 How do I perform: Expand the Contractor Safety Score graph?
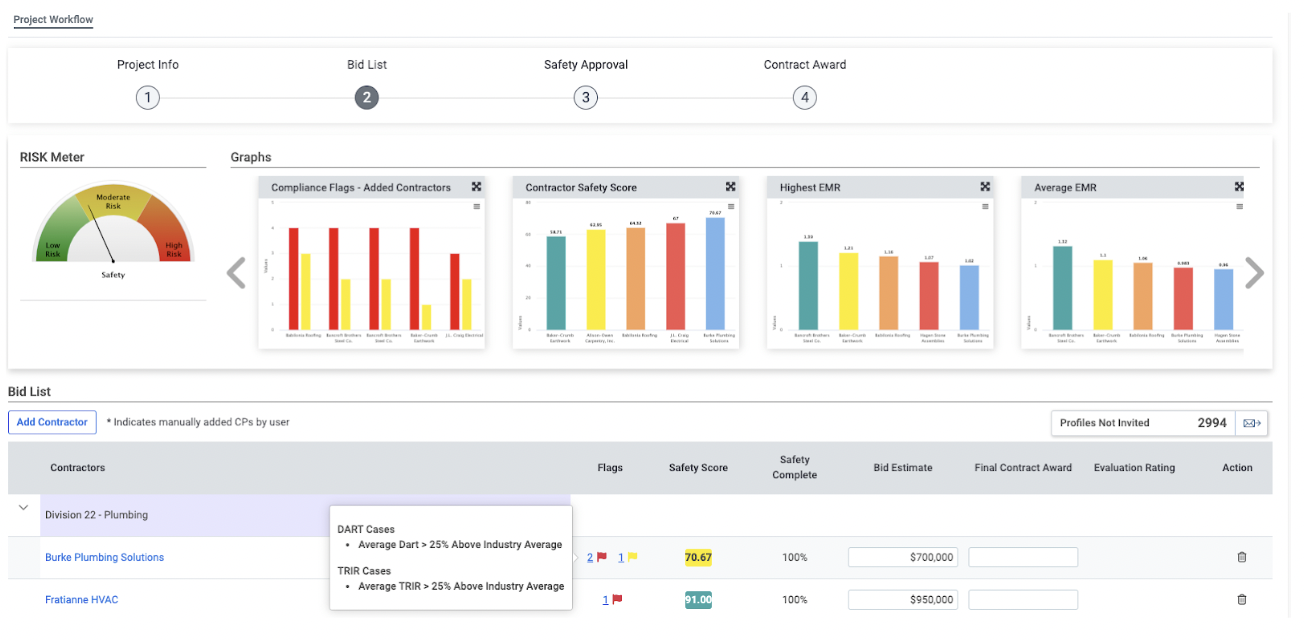[731, 187]
